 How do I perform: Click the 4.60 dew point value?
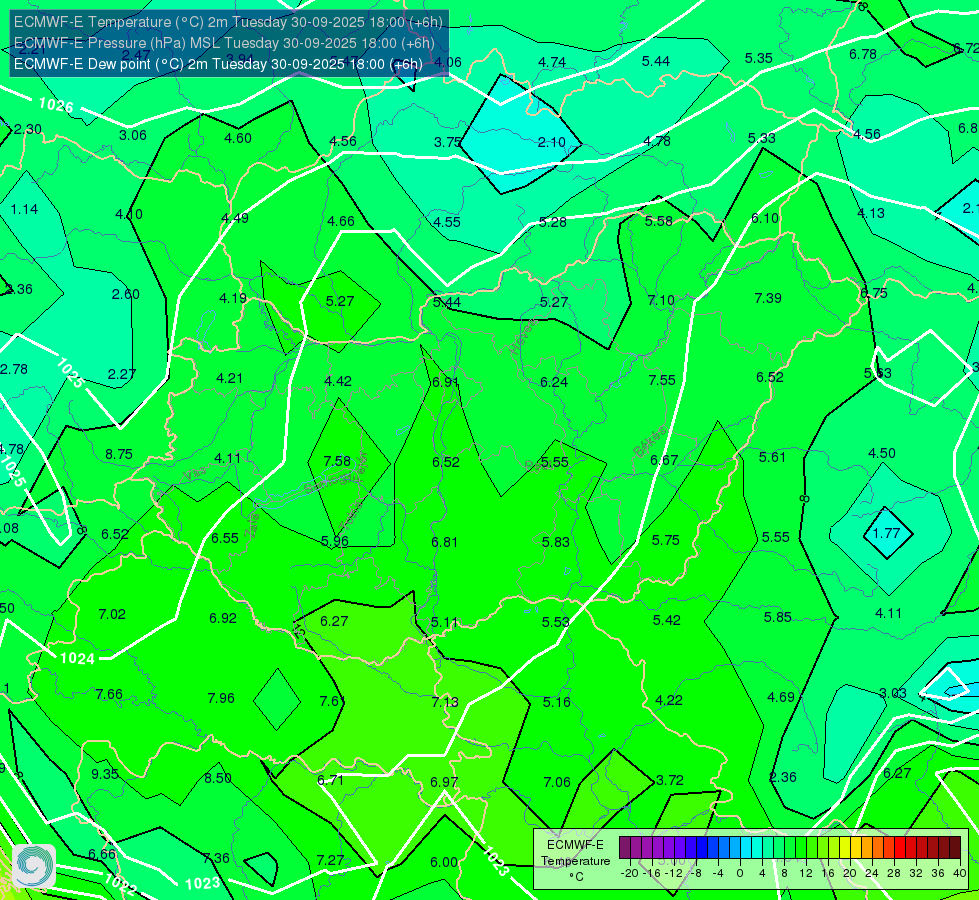pyautogui.click(x=238, y=138)
